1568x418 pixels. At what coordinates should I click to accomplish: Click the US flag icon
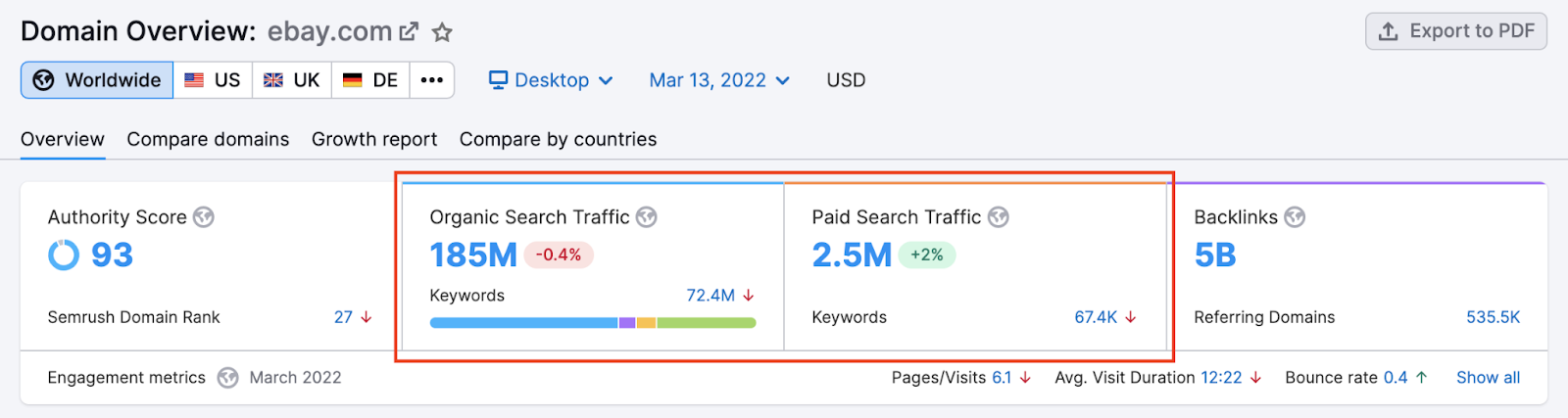195,80
